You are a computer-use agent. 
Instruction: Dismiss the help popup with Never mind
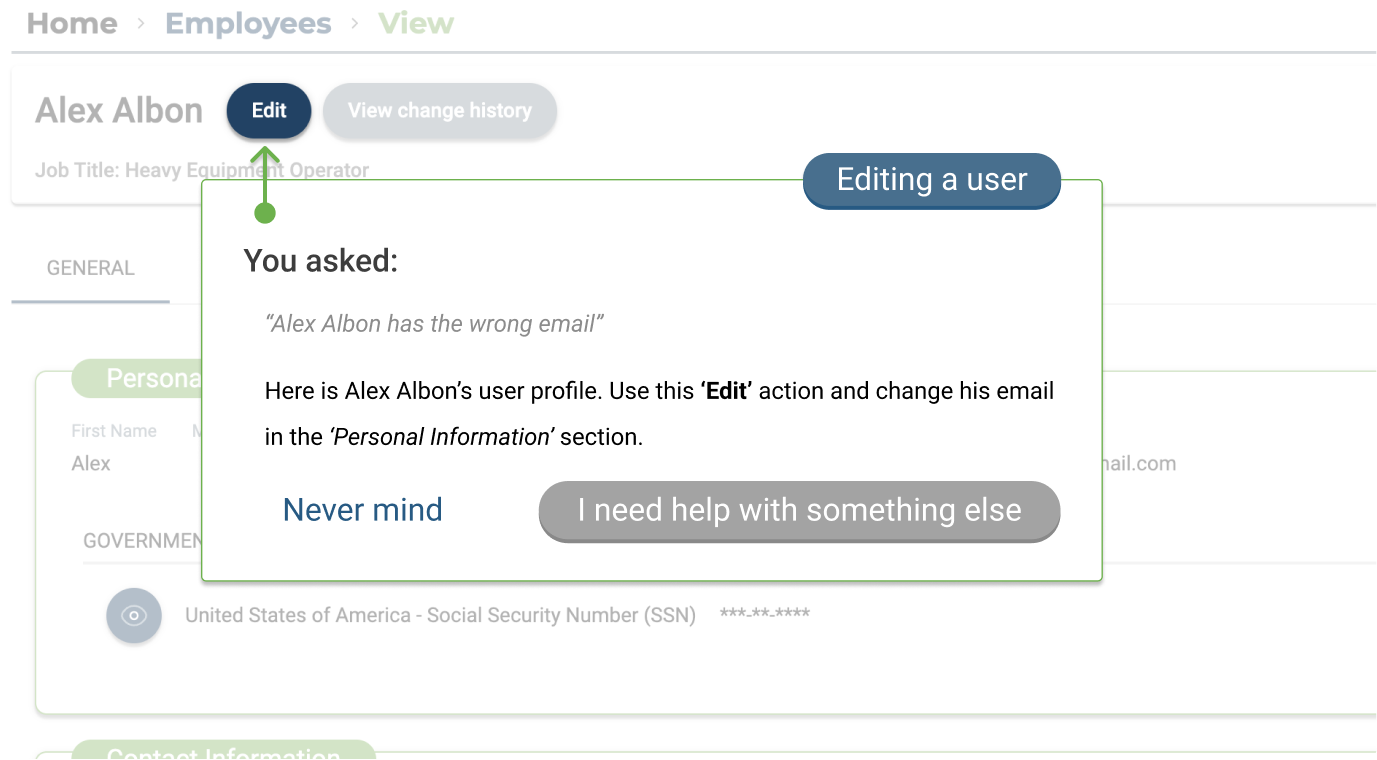363,510
